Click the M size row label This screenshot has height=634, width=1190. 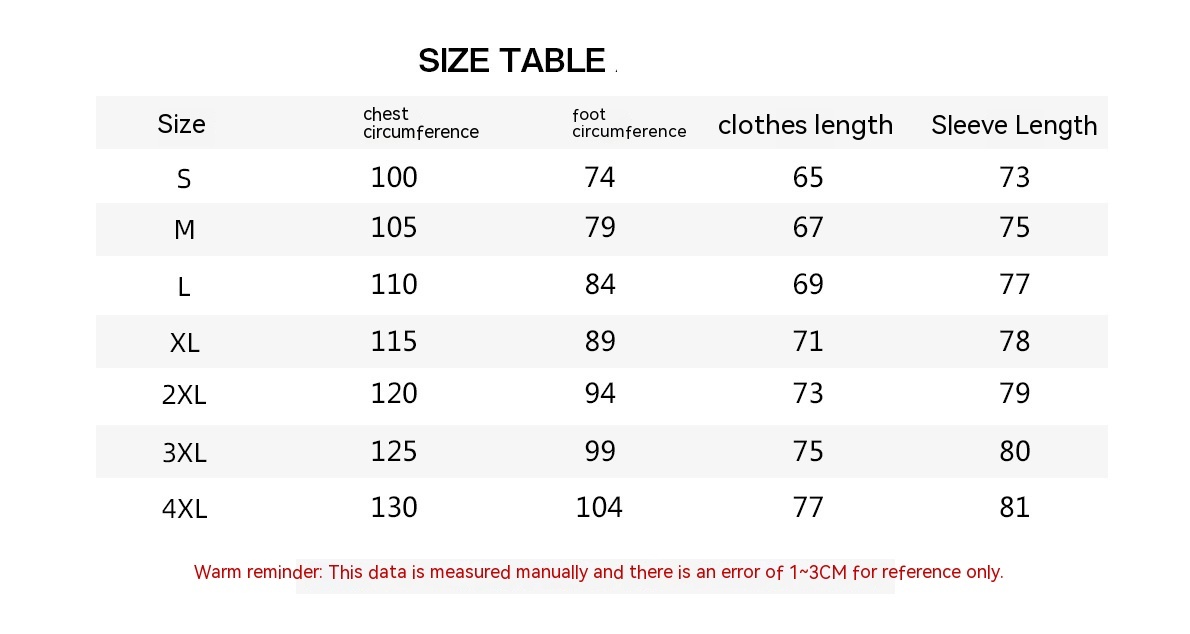tap(184, 230)
